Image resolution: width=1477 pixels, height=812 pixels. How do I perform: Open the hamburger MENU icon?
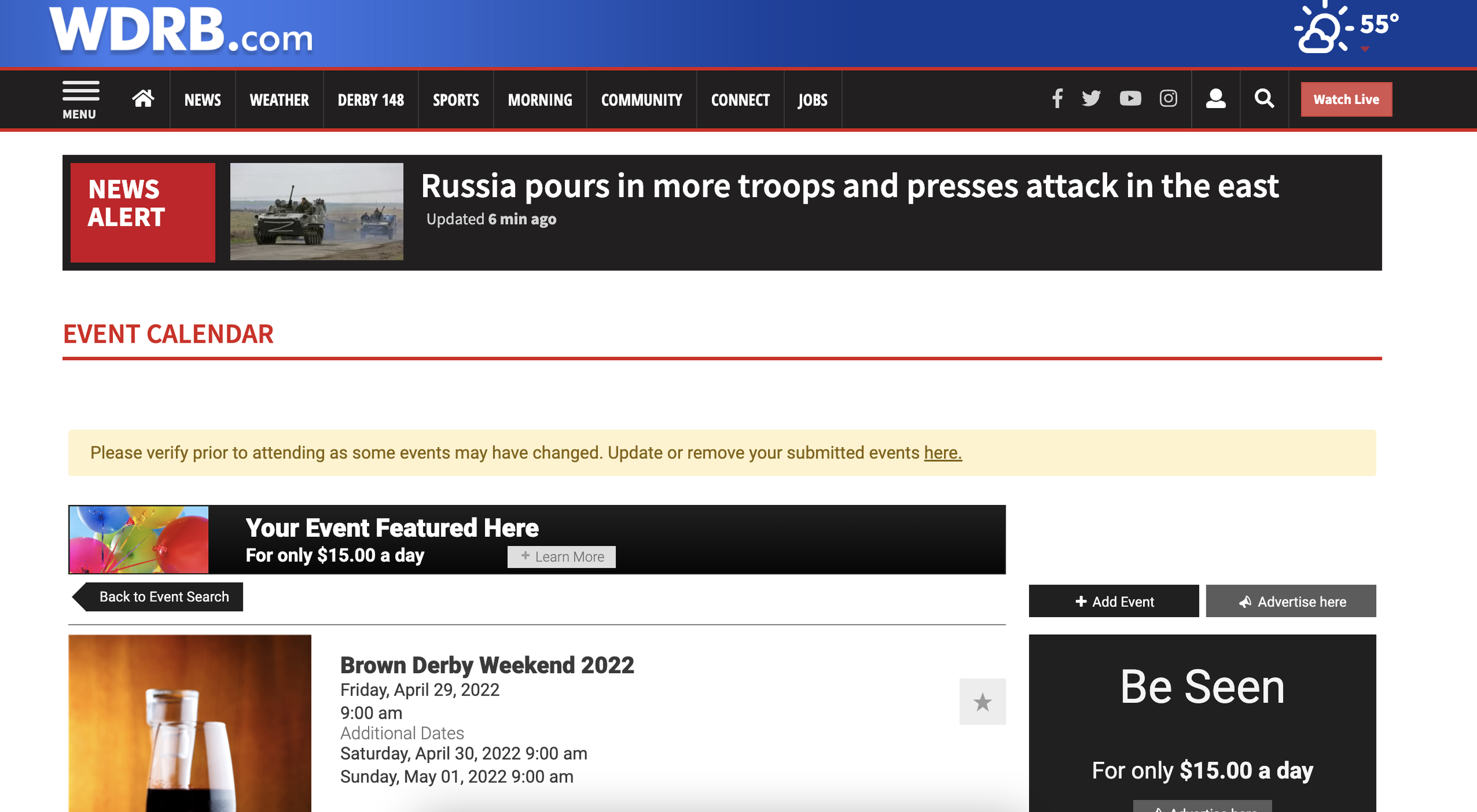tap(80, 100)
